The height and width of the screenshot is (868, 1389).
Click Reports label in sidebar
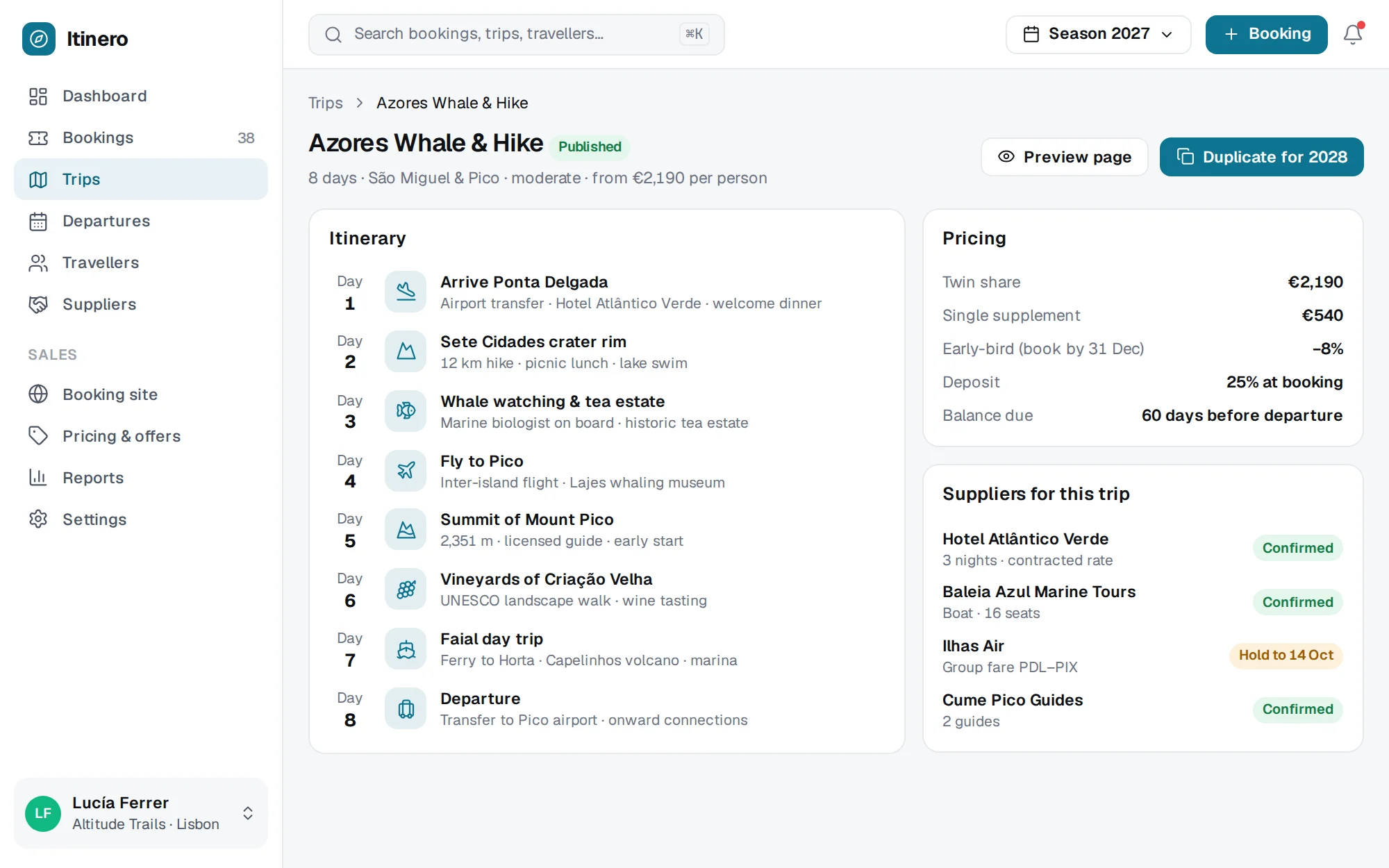point(93,478)
